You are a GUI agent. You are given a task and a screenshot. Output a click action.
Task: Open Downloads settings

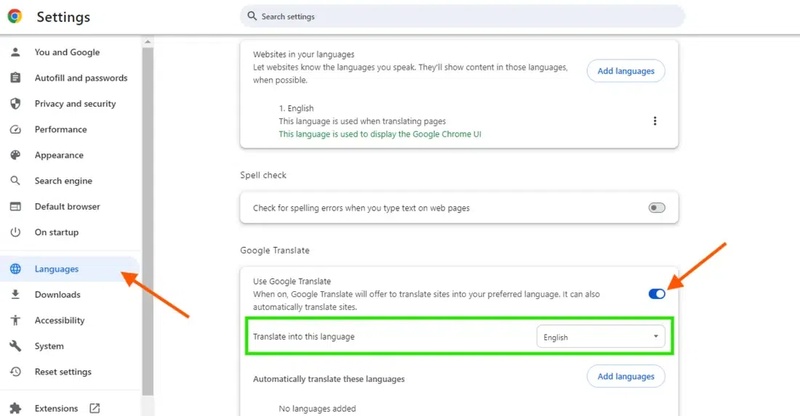coord(58,295)
